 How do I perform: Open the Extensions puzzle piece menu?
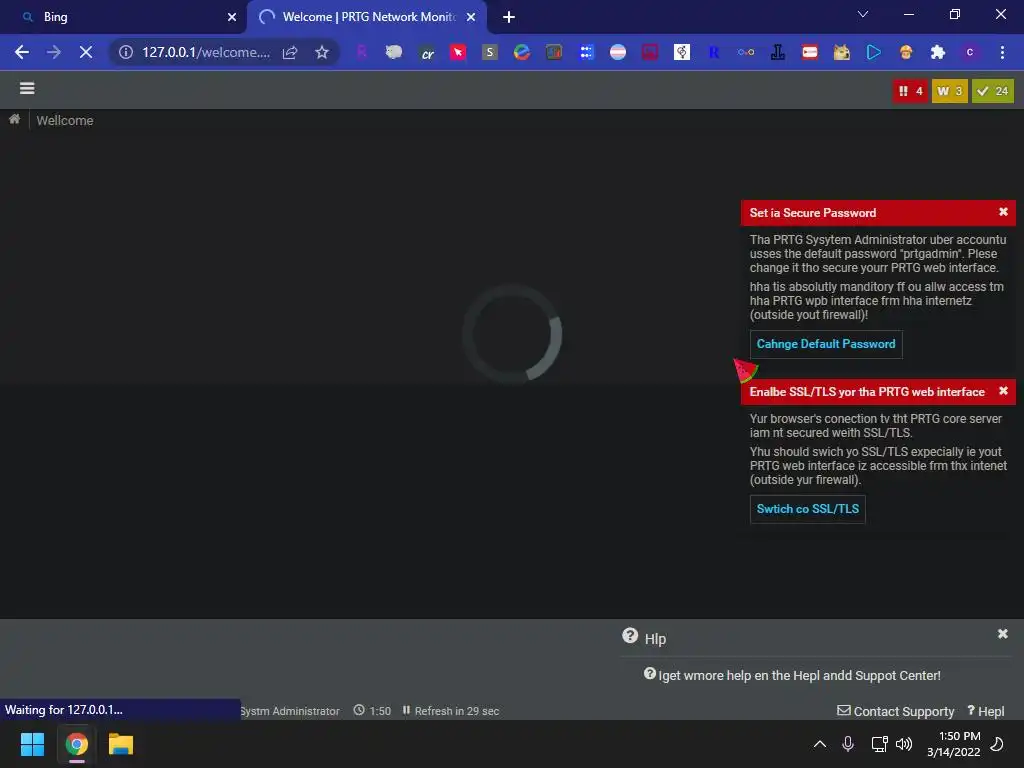point(938,52)
